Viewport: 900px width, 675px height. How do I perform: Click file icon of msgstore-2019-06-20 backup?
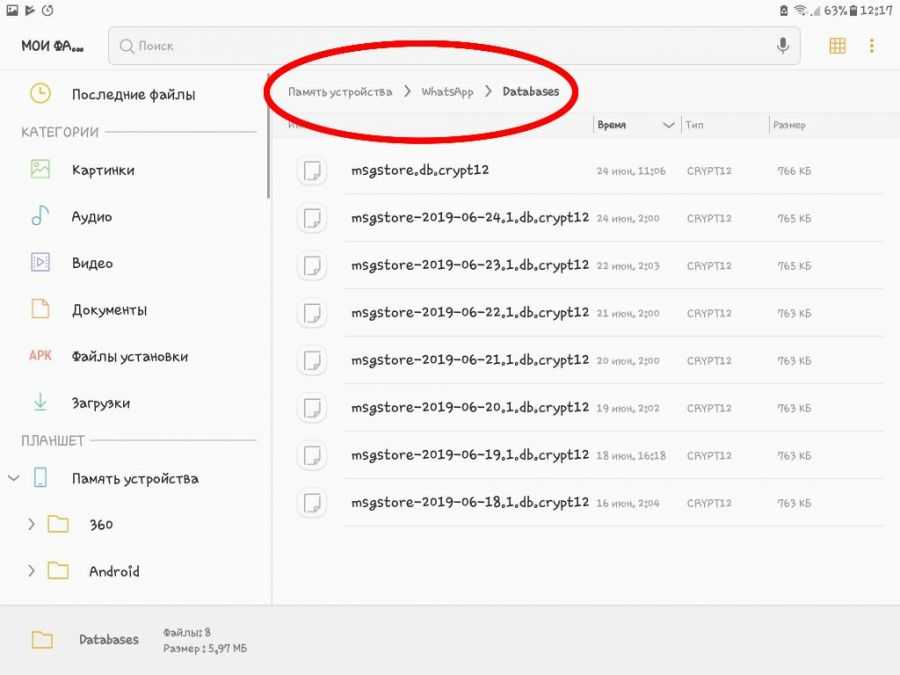(x=312, y=408)
